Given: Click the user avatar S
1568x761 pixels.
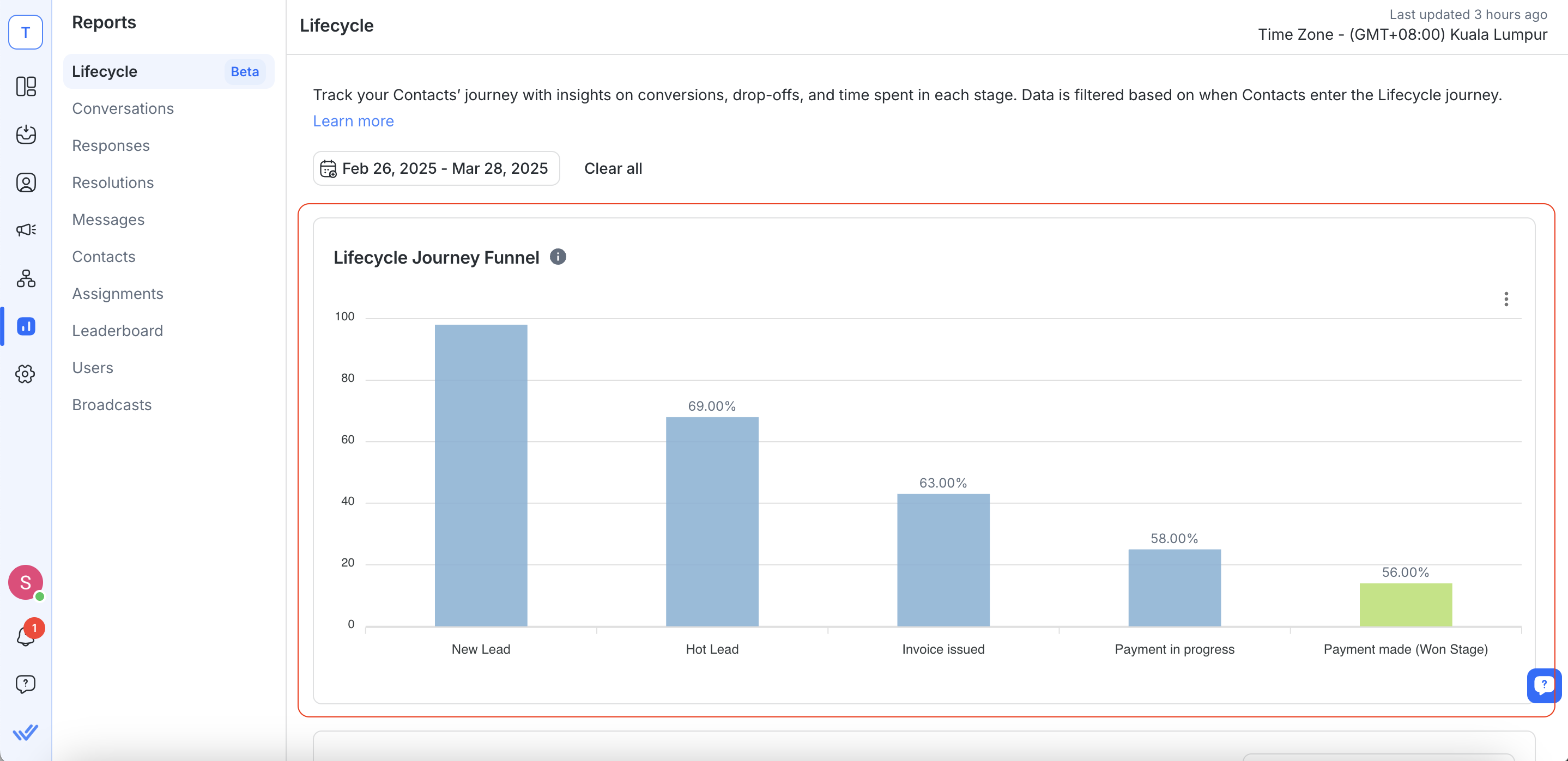Looking at the screenshot, I should click(26, 582).
